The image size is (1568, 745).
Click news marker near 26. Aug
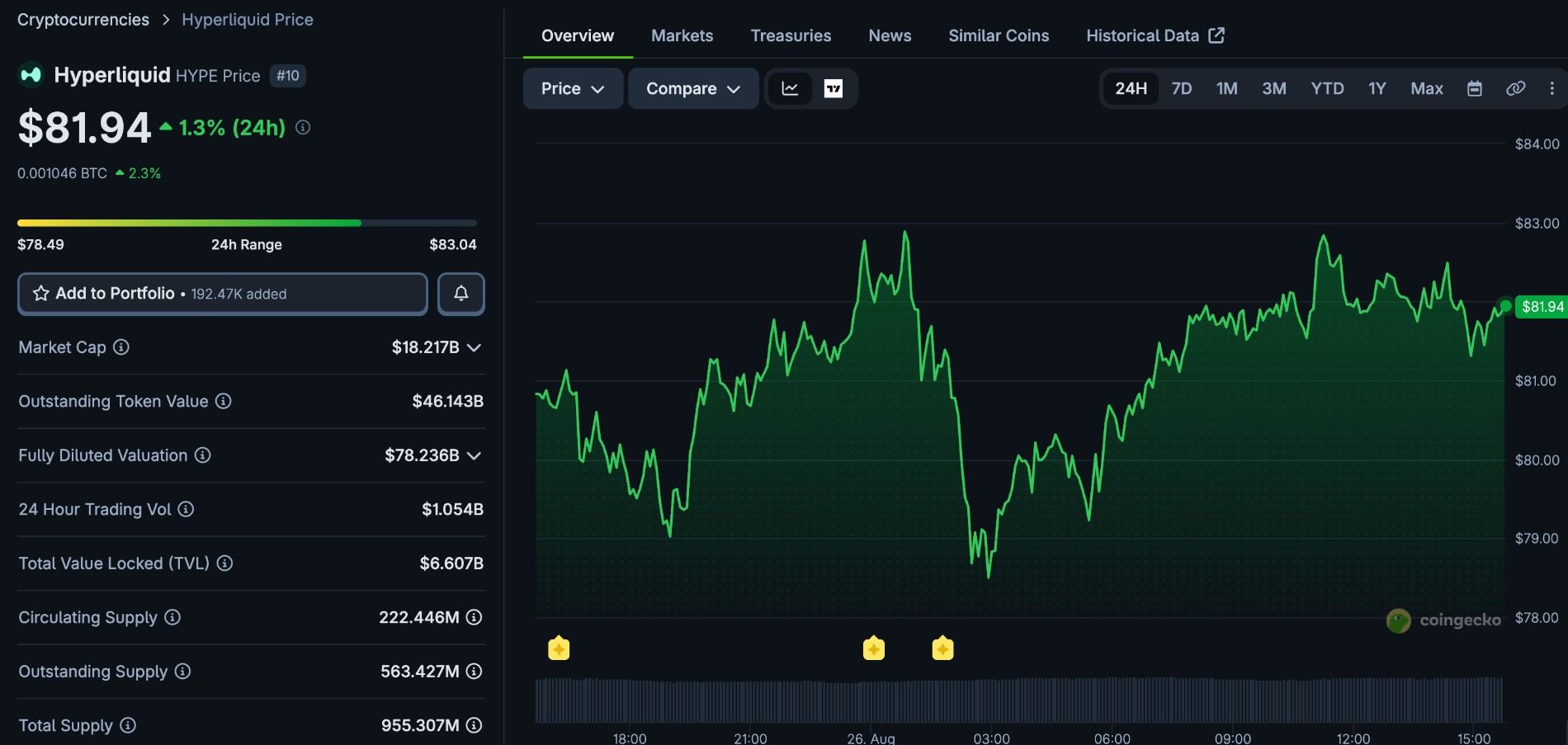tap(874, 648)
